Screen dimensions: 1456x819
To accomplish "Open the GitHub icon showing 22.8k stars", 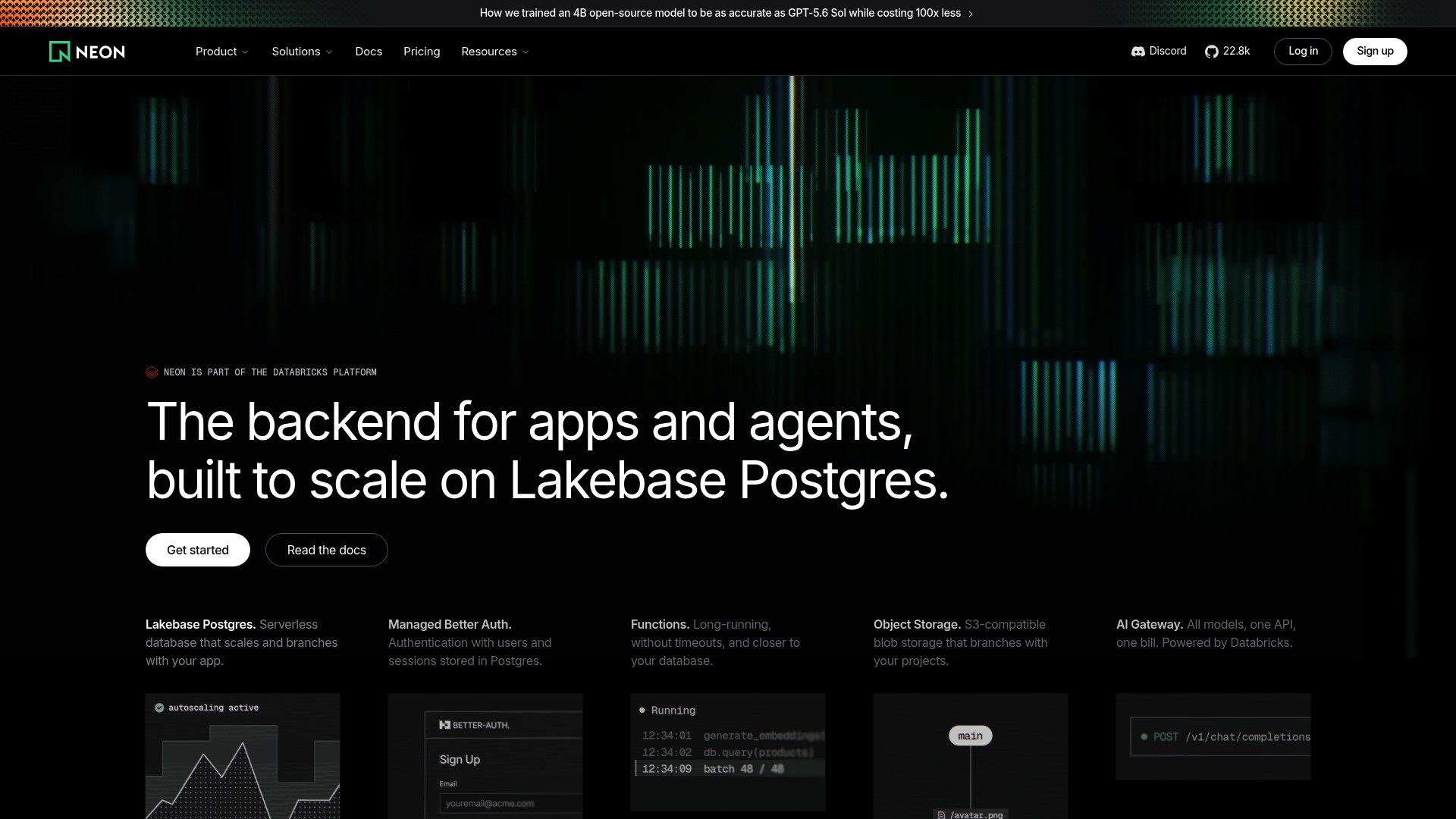I will pos(1212,52).
